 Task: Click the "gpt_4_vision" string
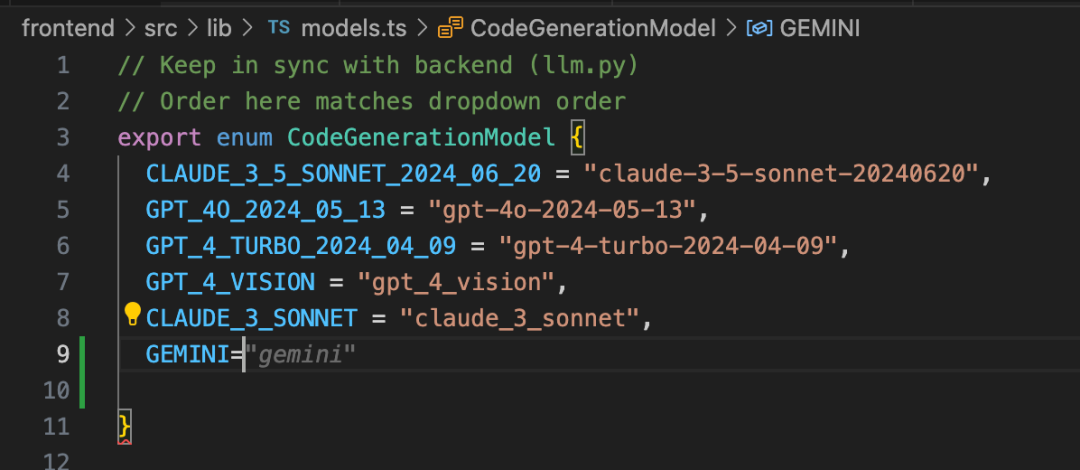tap(456, 282)
